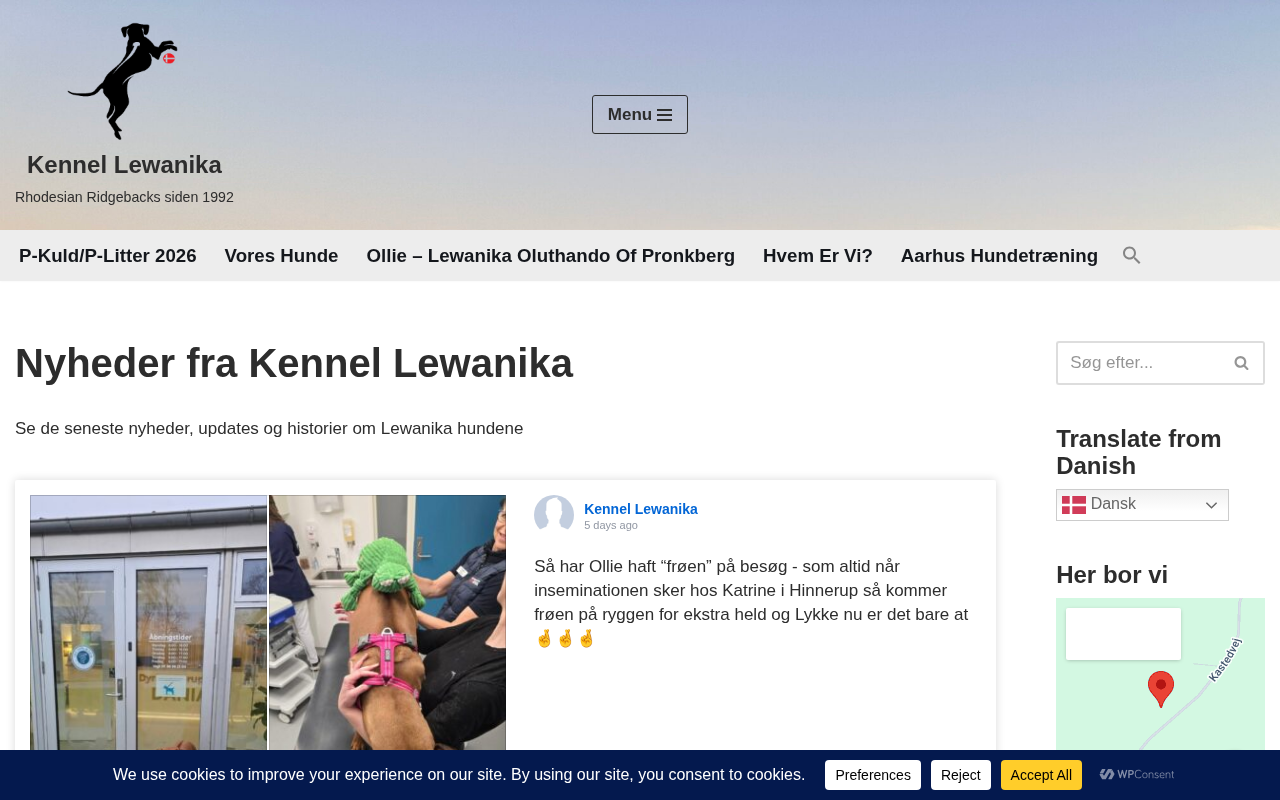Click the WPConsent logo in cookie bar
The height and width of the screenshot is (800, 1280).
(1137, 774)
